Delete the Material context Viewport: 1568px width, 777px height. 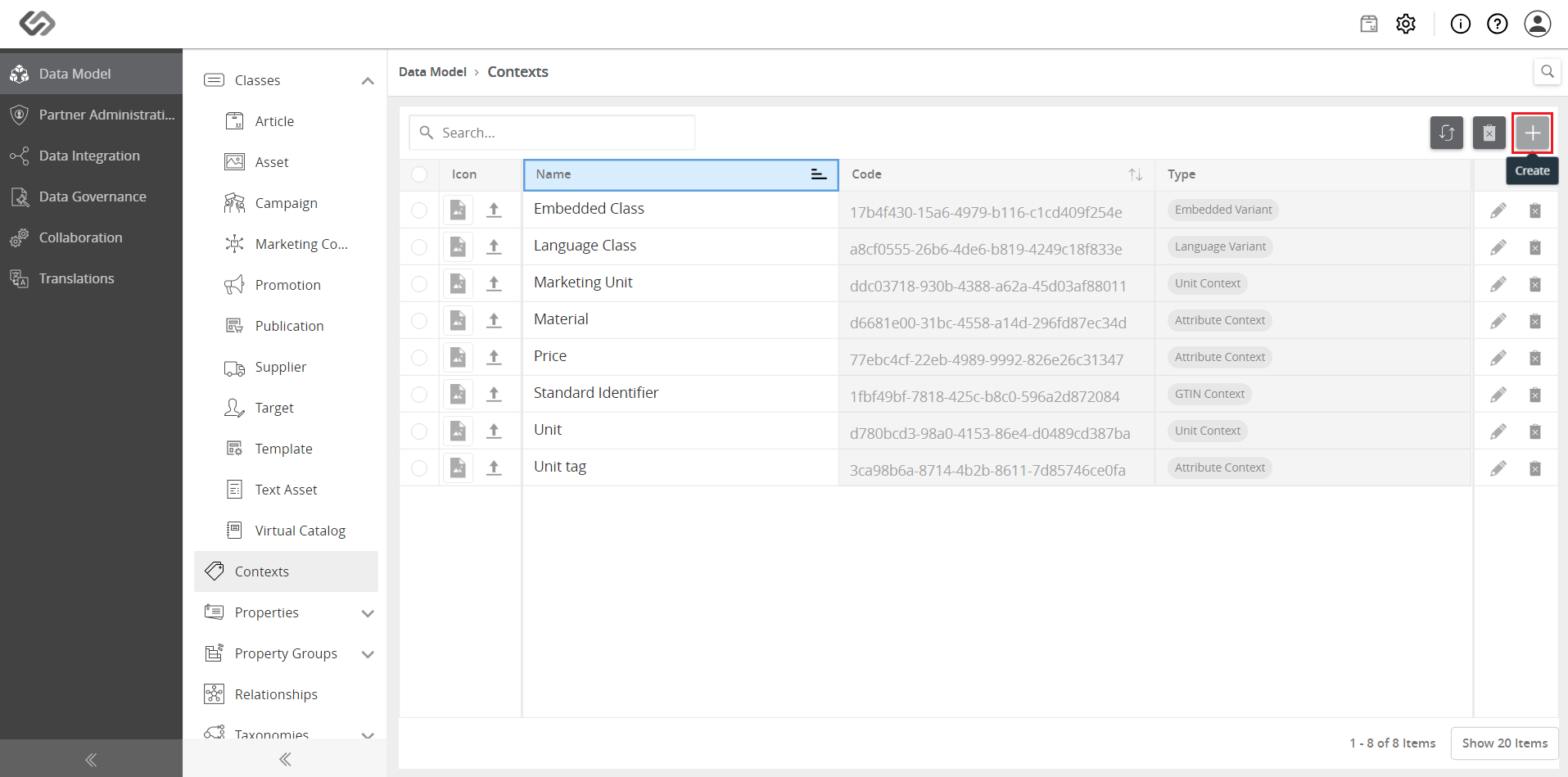click(x=1535, y=321)
